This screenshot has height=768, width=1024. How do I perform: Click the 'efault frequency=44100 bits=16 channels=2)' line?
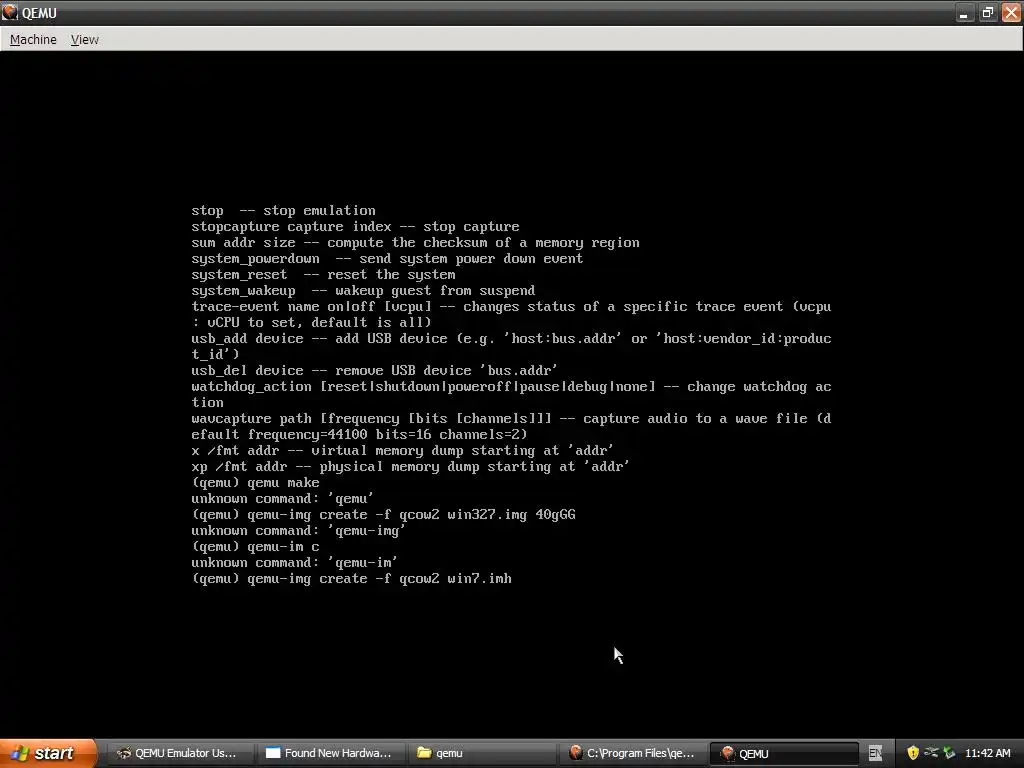(359, 434)
